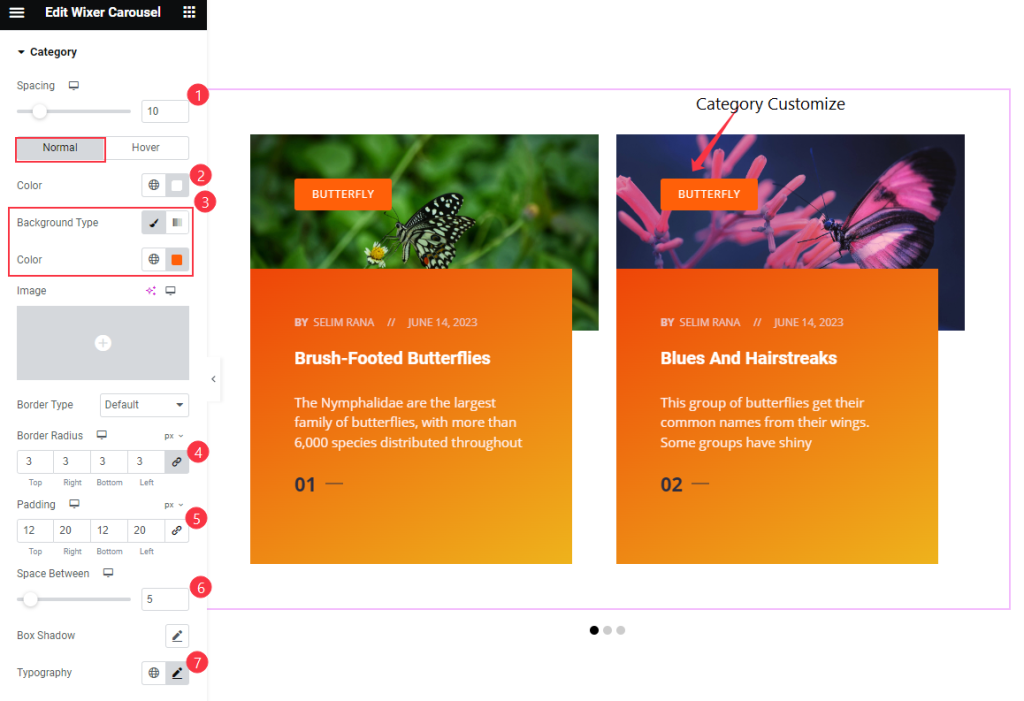This screenshot has height=701, width=1024.
Task: Toggle linked values for Padding
Action: coord(176,530)
